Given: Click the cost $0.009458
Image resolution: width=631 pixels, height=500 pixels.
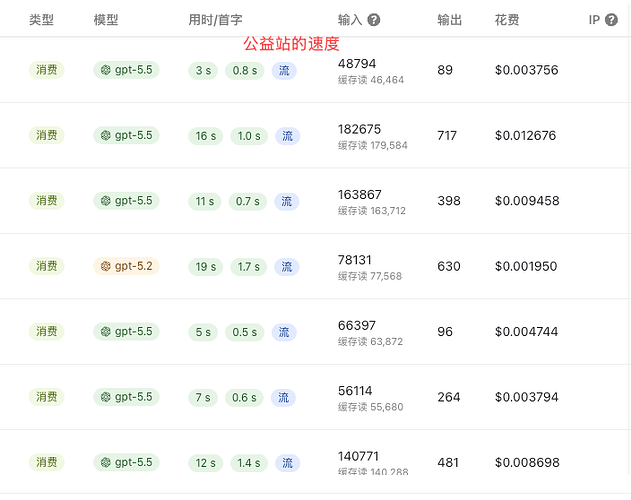Looking at the screenshot, I should 527,200.
